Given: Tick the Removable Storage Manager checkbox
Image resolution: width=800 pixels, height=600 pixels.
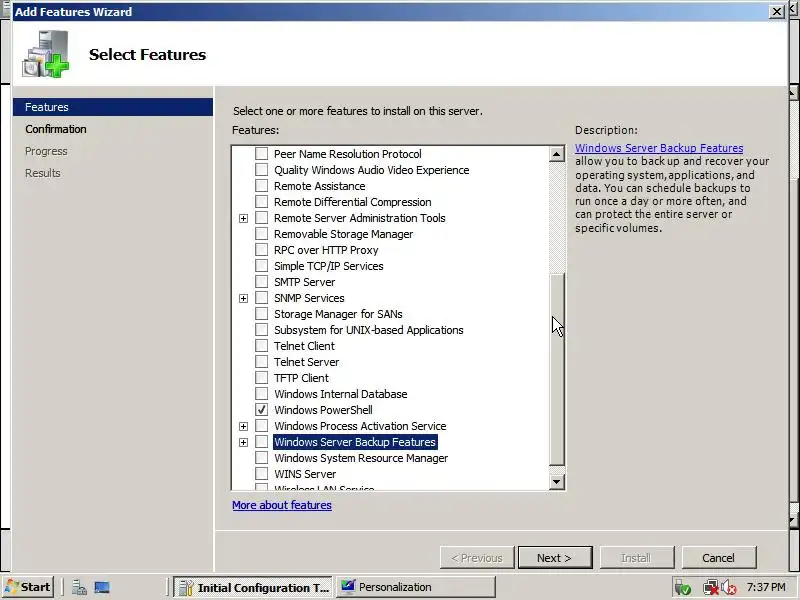Looking at the screenshot, I should [261, 234].
